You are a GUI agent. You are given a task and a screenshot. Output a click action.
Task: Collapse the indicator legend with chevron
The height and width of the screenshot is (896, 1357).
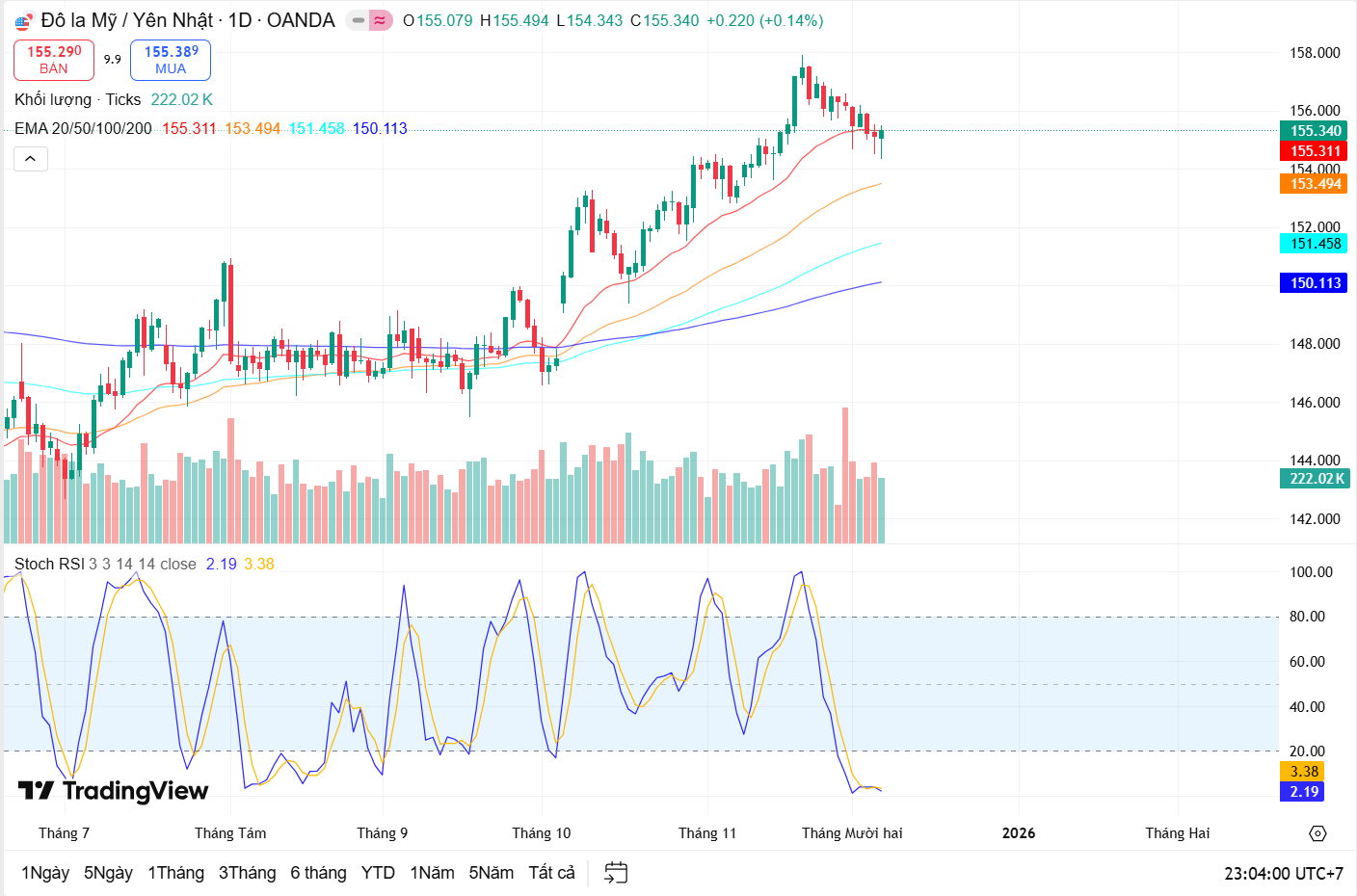point(31,159)
